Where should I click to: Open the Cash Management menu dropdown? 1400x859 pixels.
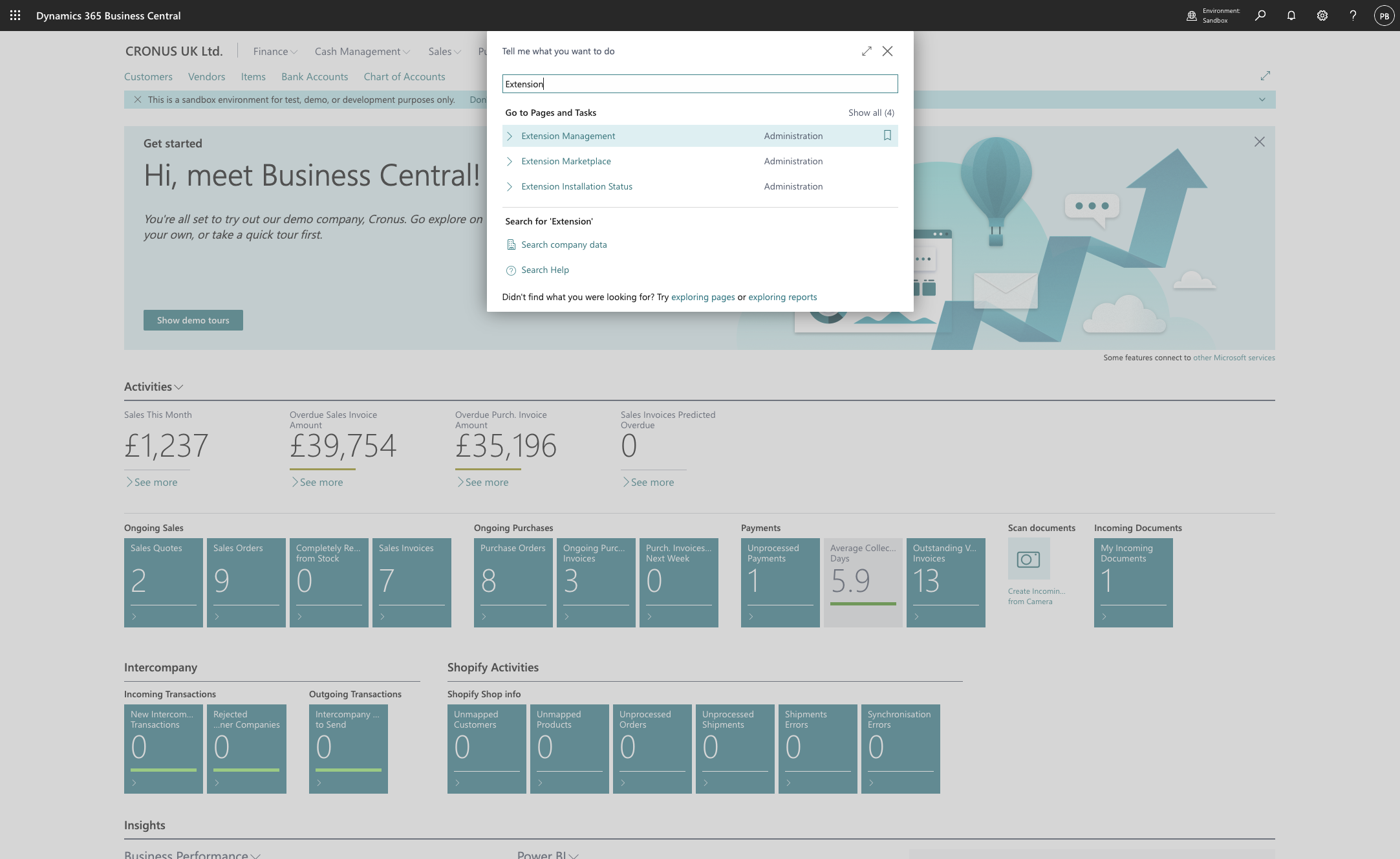tap(362, 51)
